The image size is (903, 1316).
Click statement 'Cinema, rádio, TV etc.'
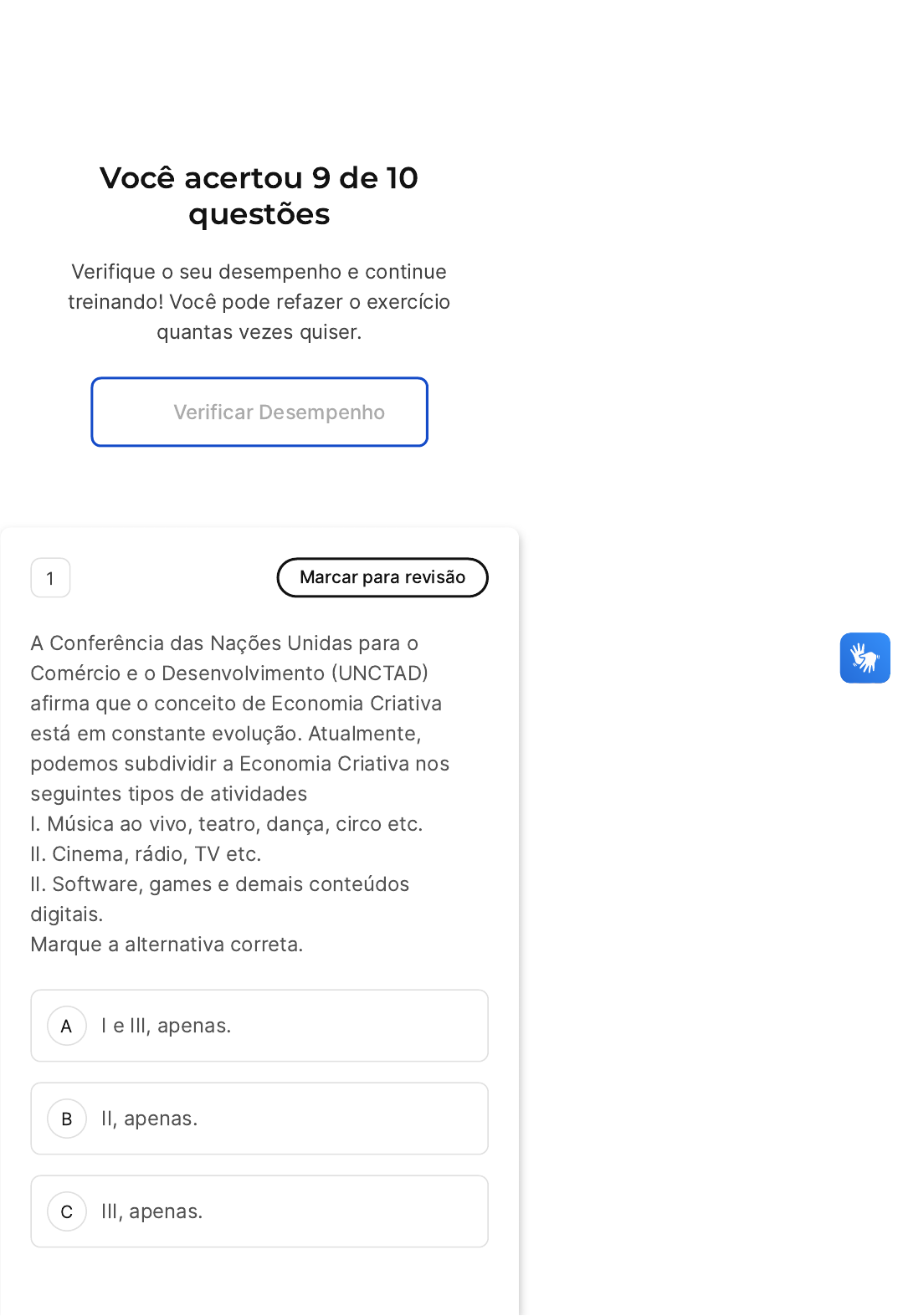click(x=146, y=854)
